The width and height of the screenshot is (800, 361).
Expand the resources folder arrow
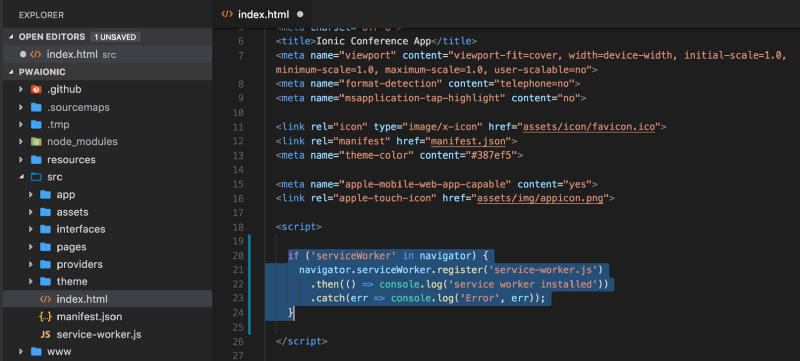[x=21, y=160]
